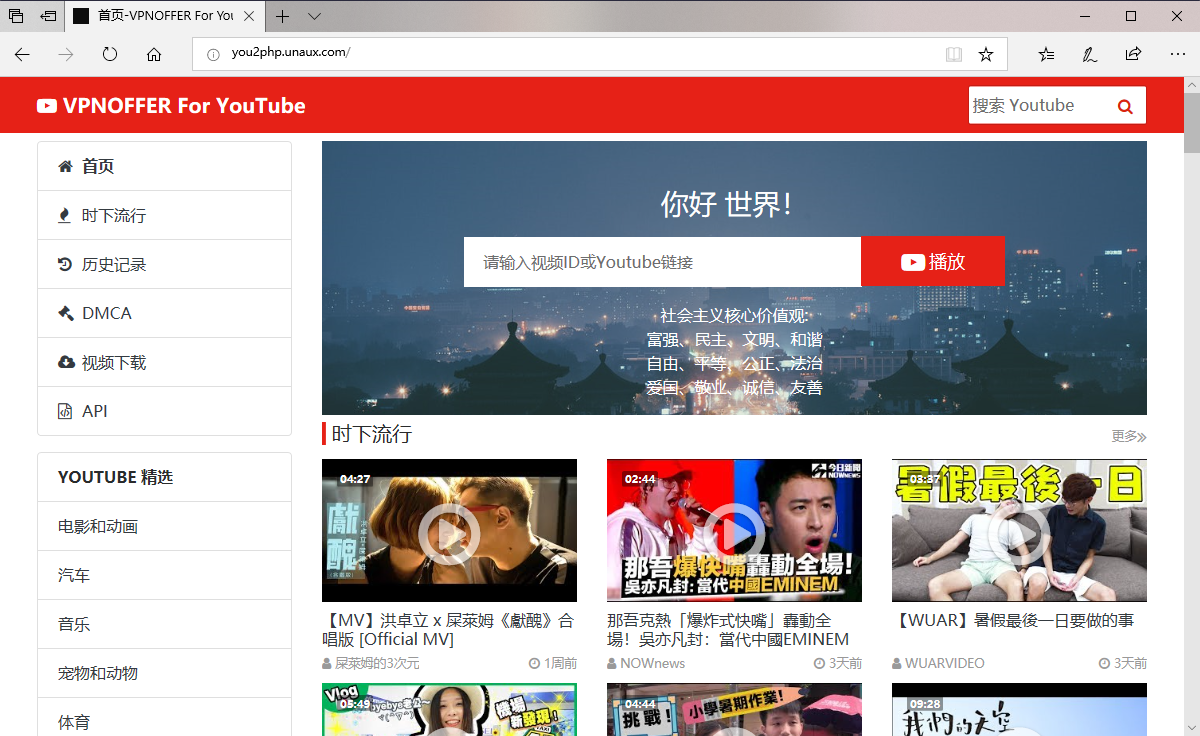1200x736 pixels.
Task: Open the 【WUAR】暑假最後一日要做的事 title
Action: (1013, 621)
